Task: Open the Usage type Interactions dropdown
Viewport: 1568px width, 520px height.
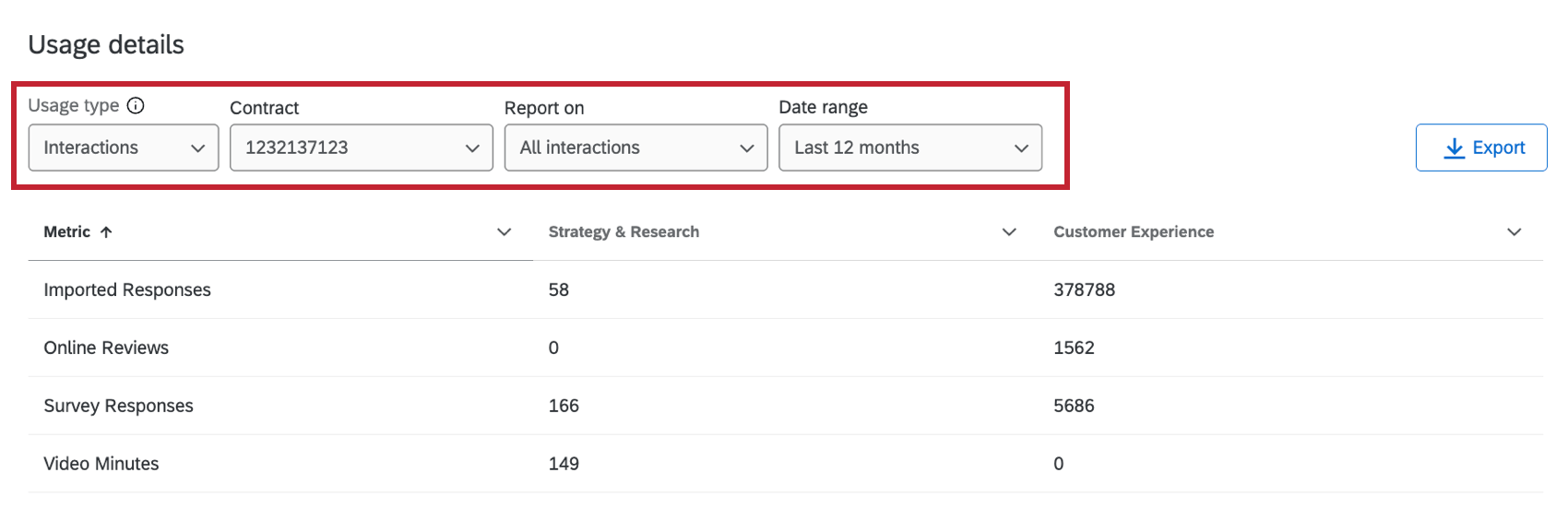Action: click(124, 148)
